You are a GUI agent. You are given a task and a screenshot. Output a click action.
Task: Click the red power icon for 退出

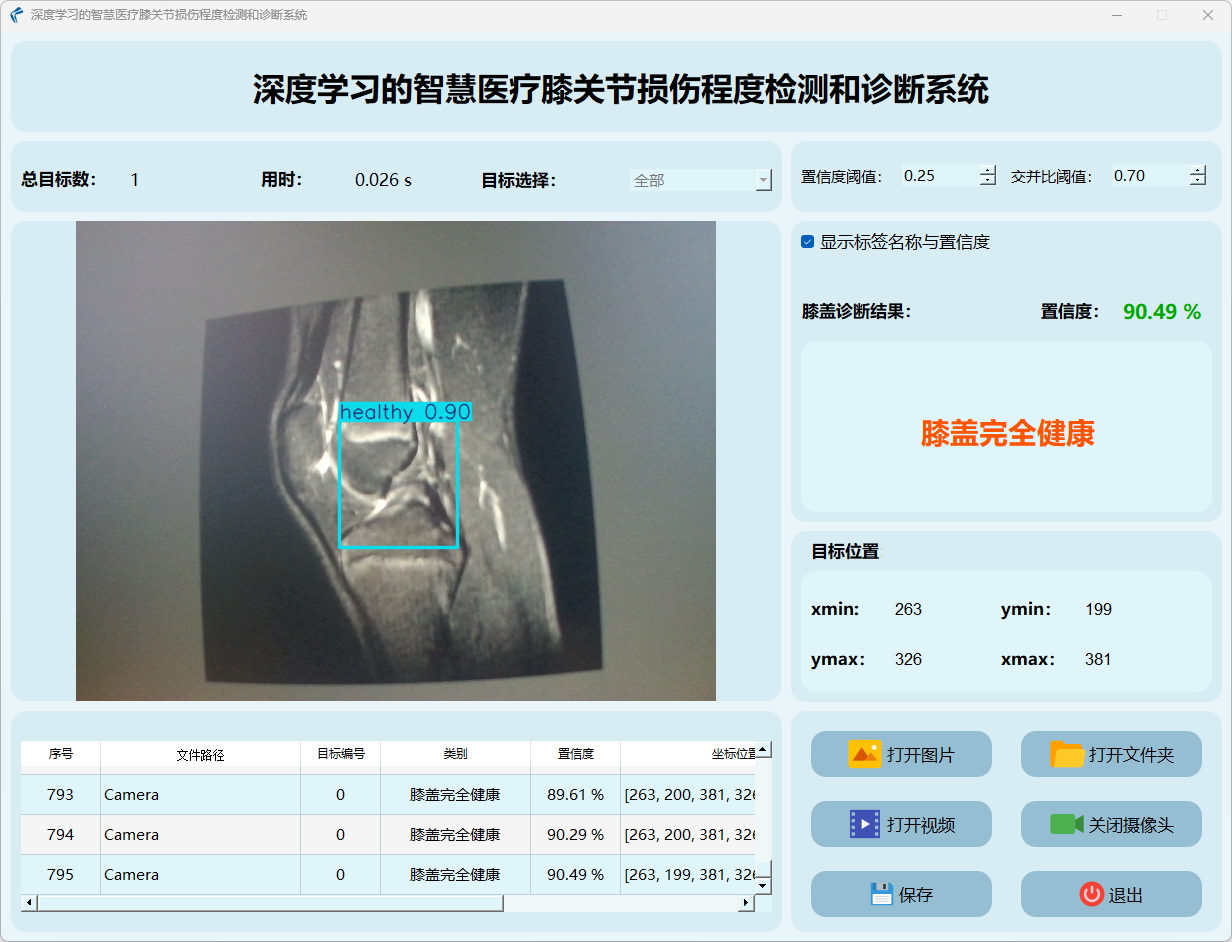[x=1091, y=894]
